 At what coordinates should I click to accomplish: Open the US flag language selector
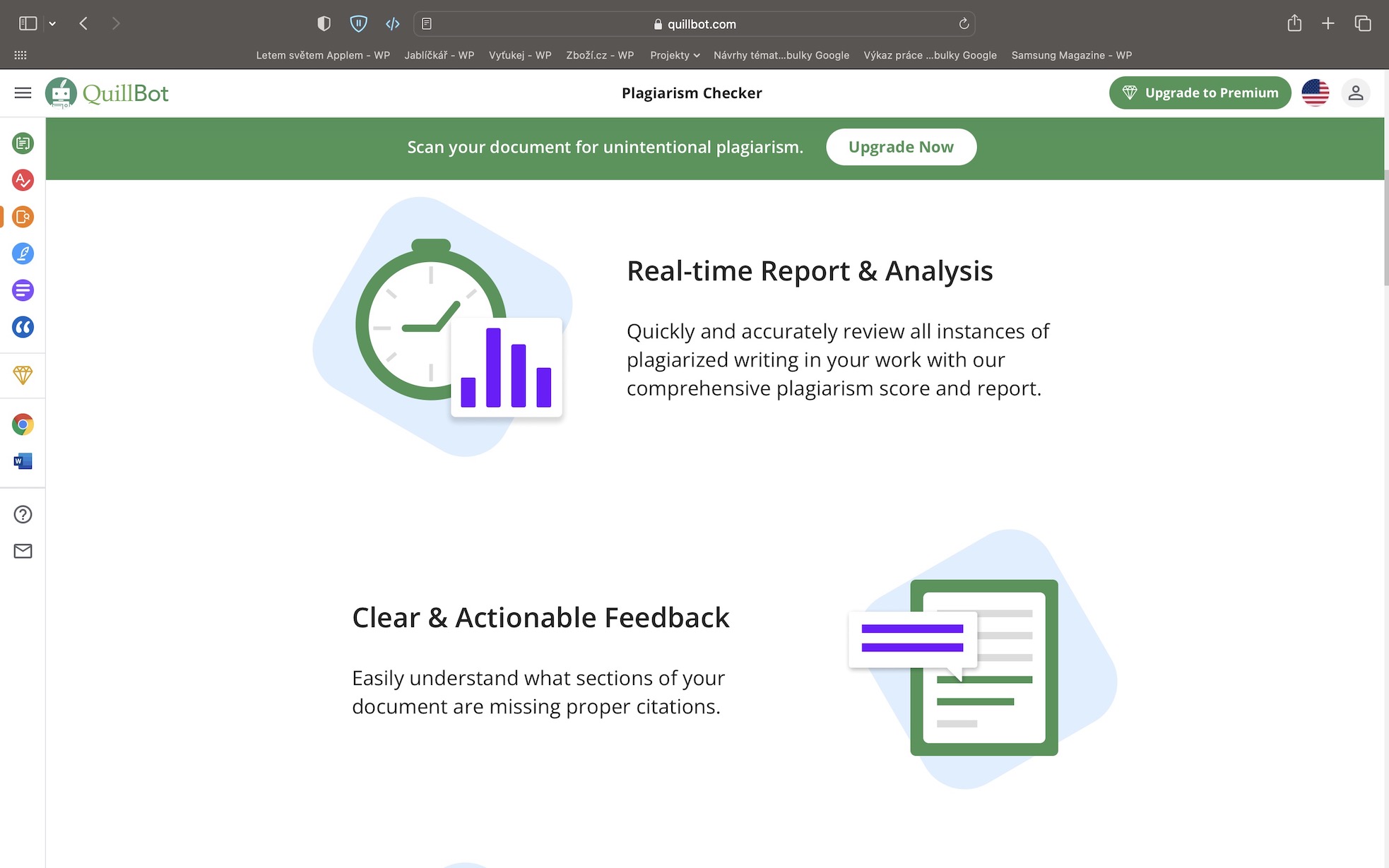tap(1315, 93)
